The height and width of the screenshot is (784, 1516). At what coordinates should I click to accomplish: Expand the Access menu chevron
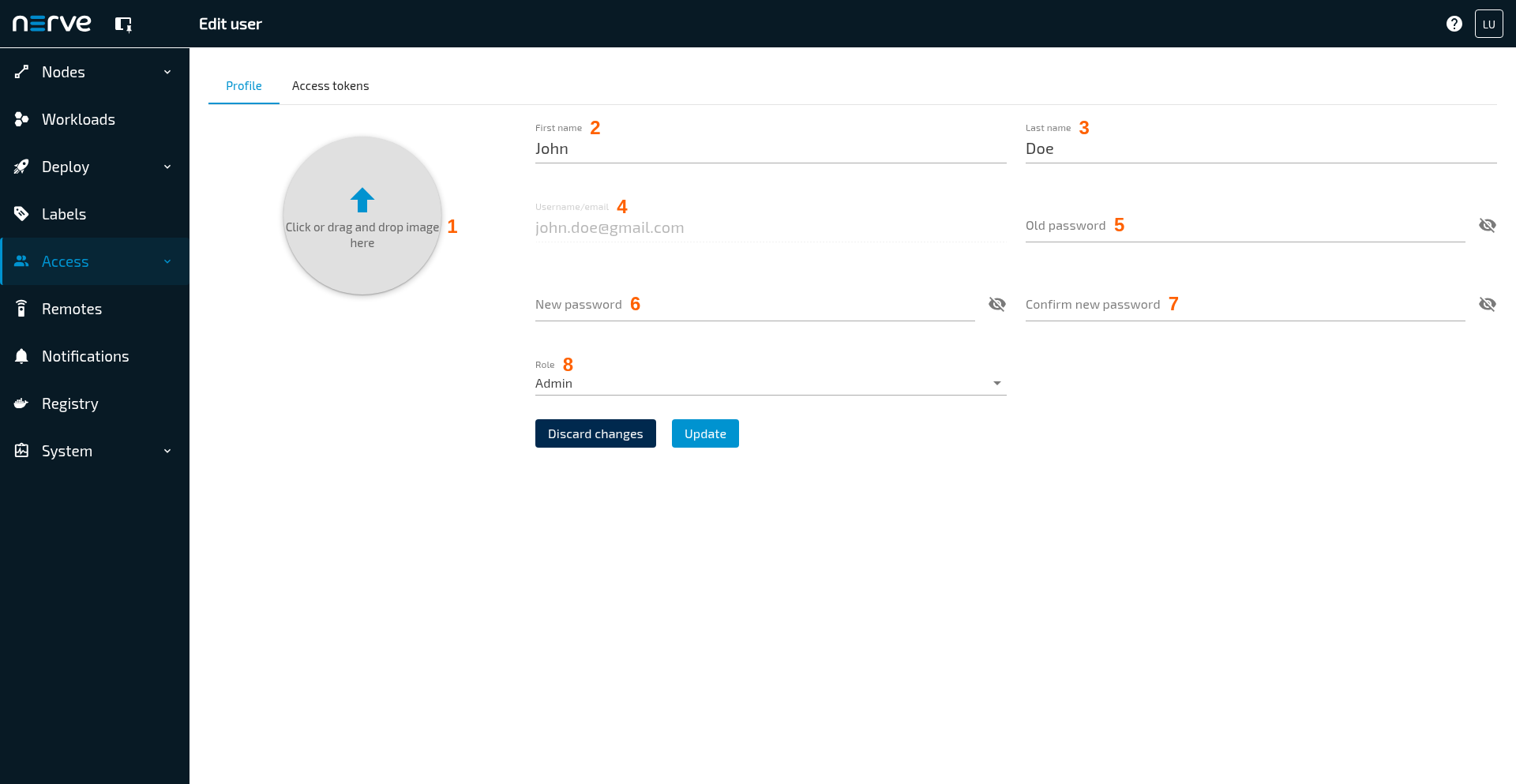coord(167,261)
